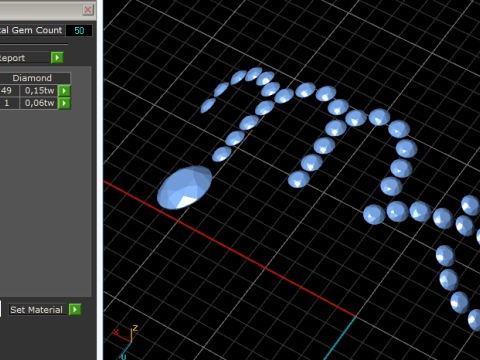This screenshot has height=360, width=480.
Task: Select the 0,06tw weight cell
Action: tap(39, 103)
